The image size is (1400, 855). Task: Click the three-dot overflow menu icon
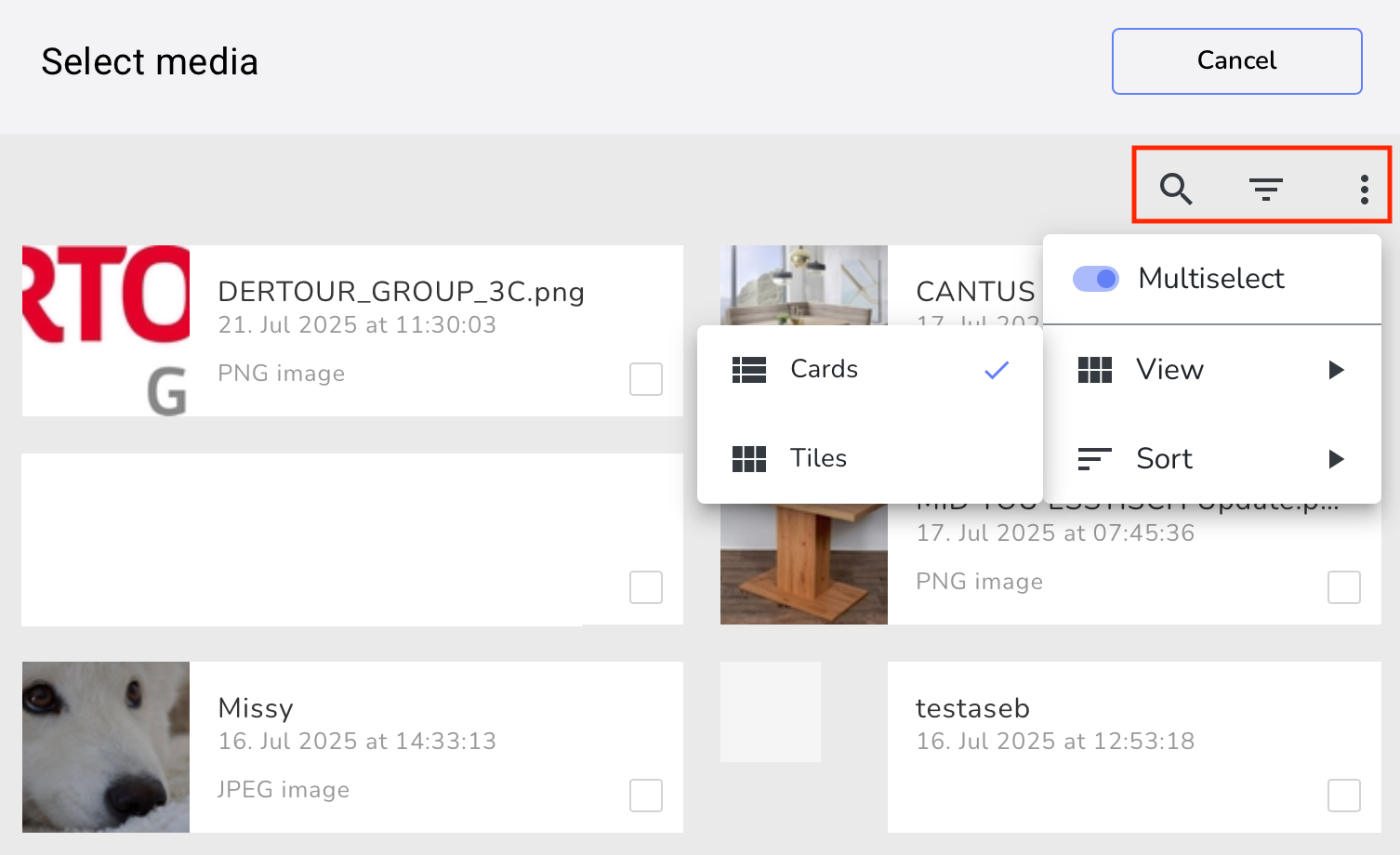[1363, 189]
